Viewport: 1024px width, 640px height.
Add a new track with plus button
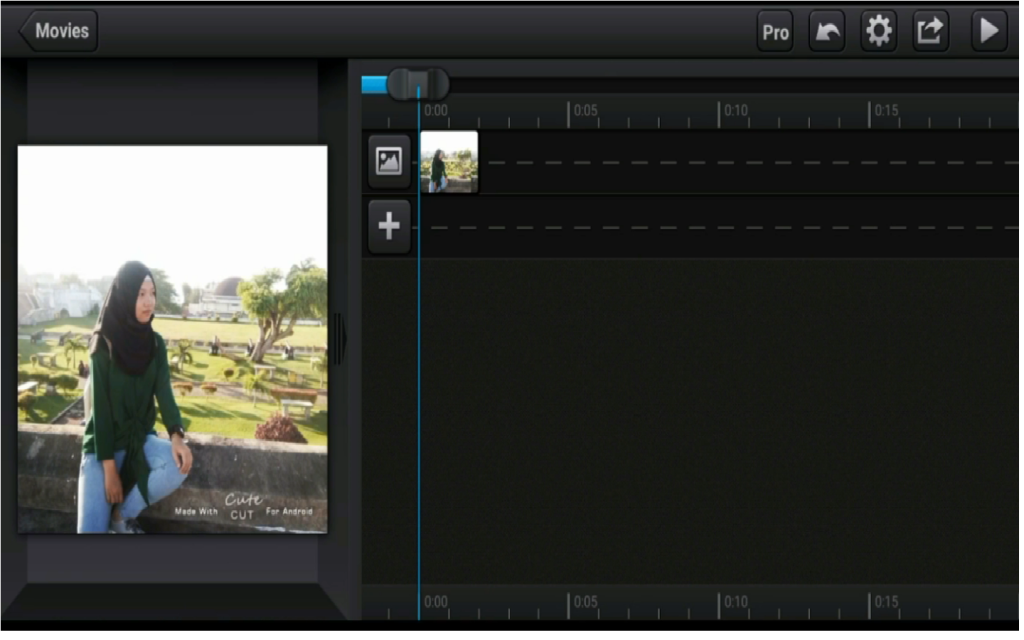click(x=391, y=227)
